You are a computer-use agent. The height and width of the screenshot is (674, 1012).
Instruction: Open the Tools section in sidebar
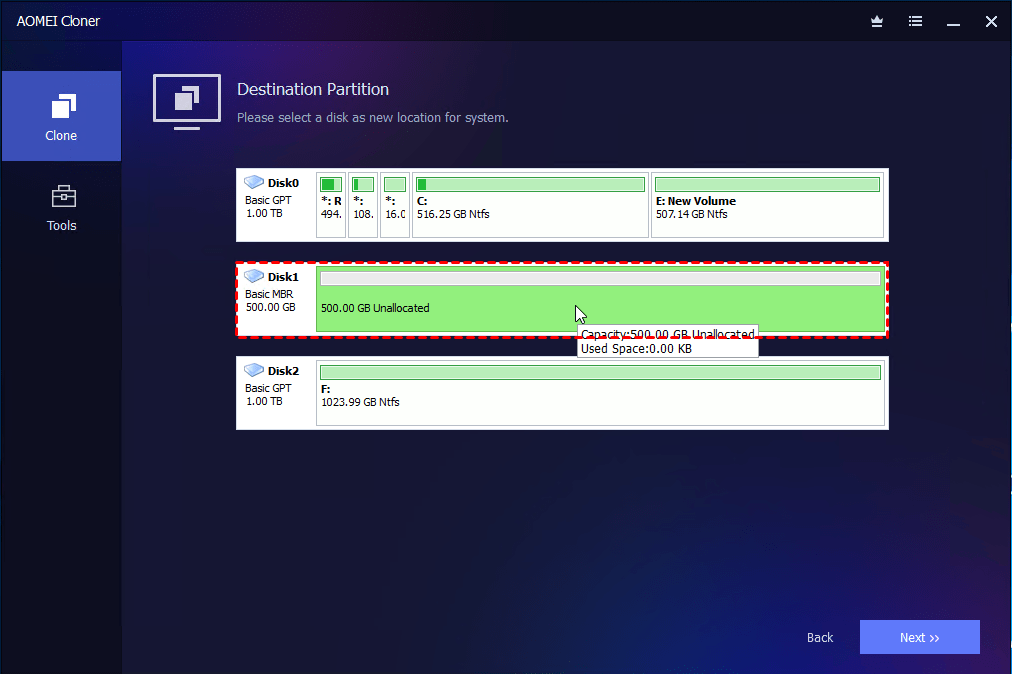click(x=61, y=208)
